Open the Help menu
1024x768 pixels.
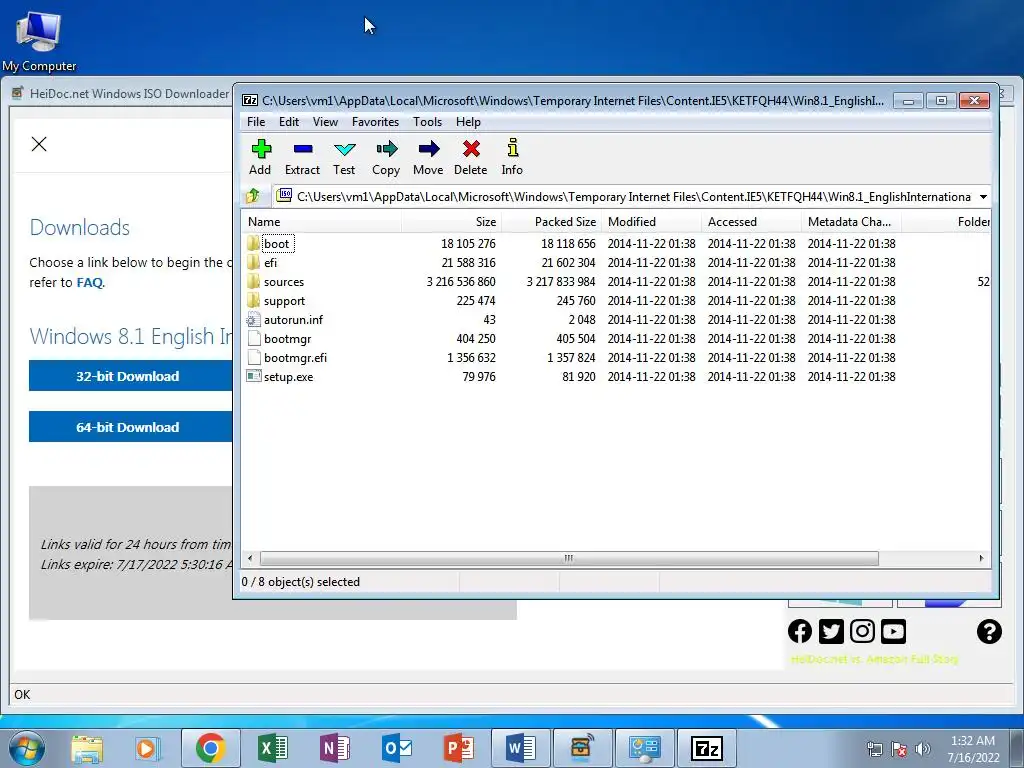(468, 121)
